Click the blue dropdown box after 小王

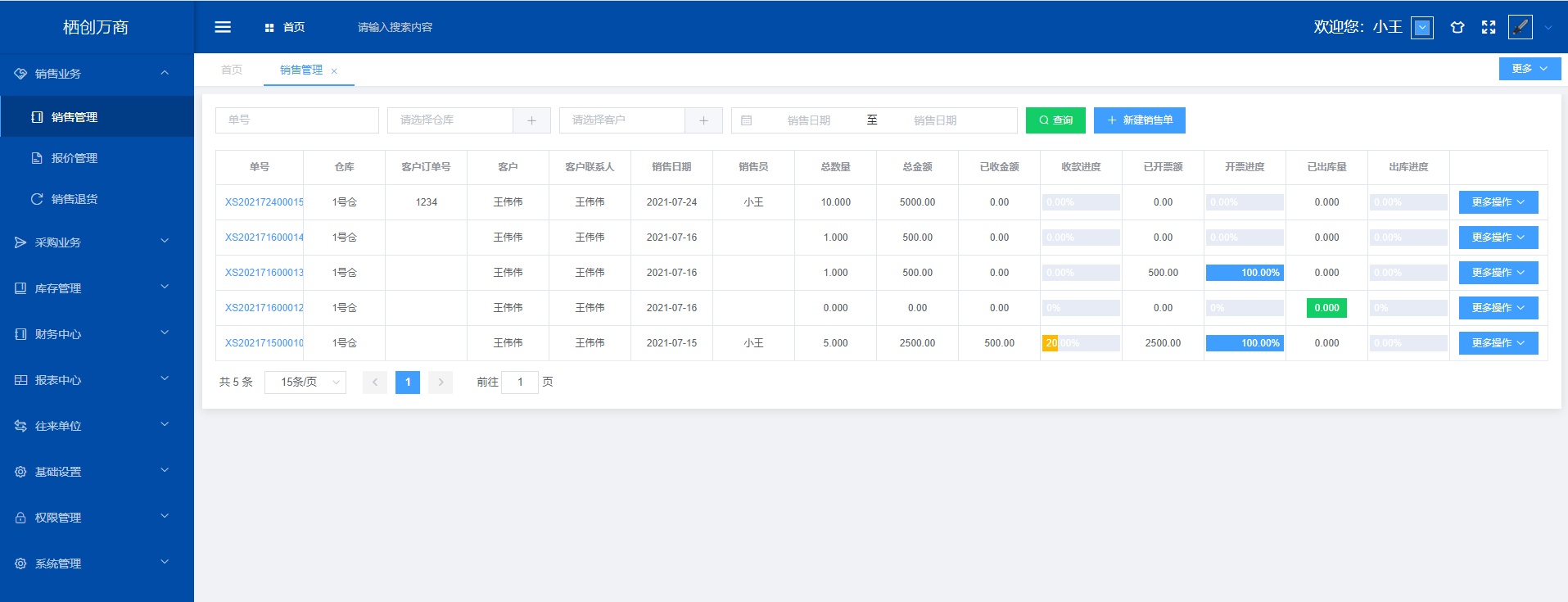click(x=1423, y=28)
